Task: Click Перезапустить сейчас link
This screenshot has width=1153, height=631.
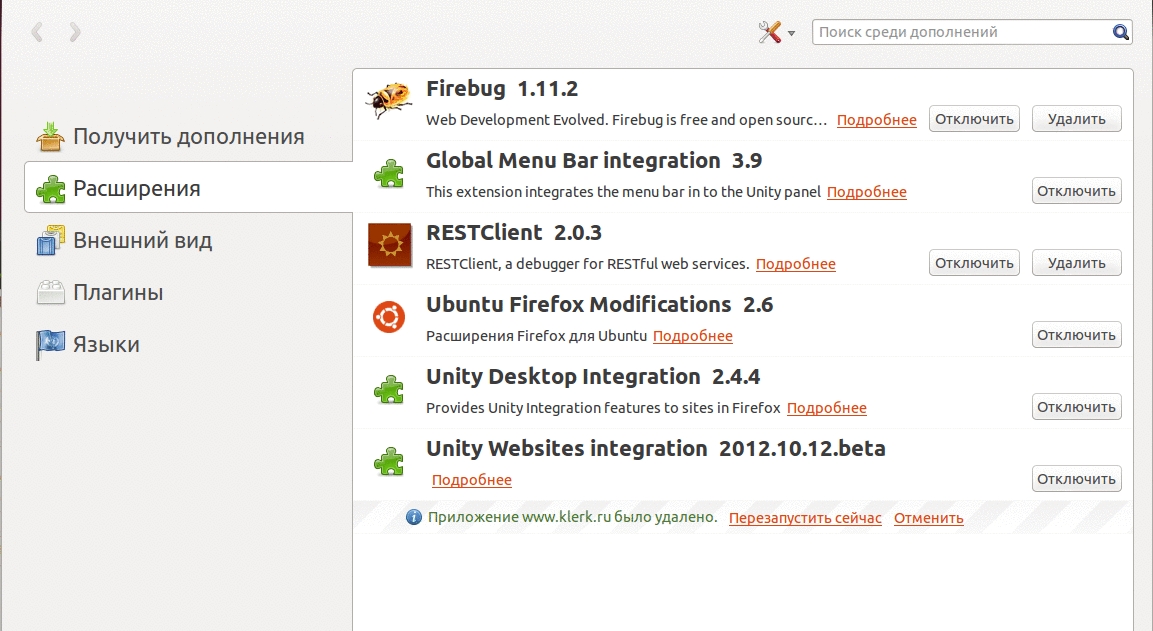Action: (805, 518)
